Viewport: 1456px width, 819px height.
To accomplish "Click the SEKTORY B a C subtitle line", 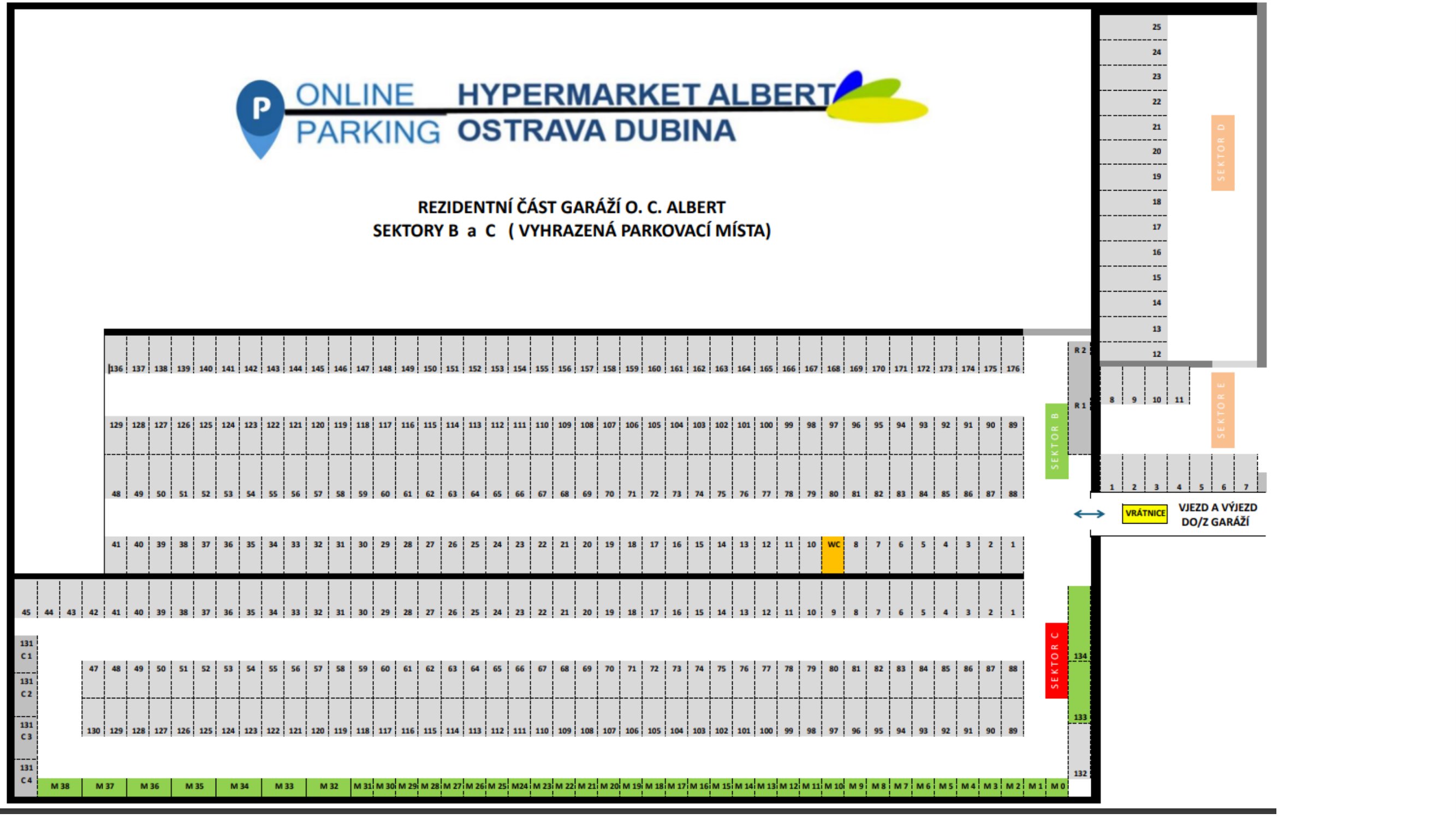I will pyautogui.click(x=572, y=230).
